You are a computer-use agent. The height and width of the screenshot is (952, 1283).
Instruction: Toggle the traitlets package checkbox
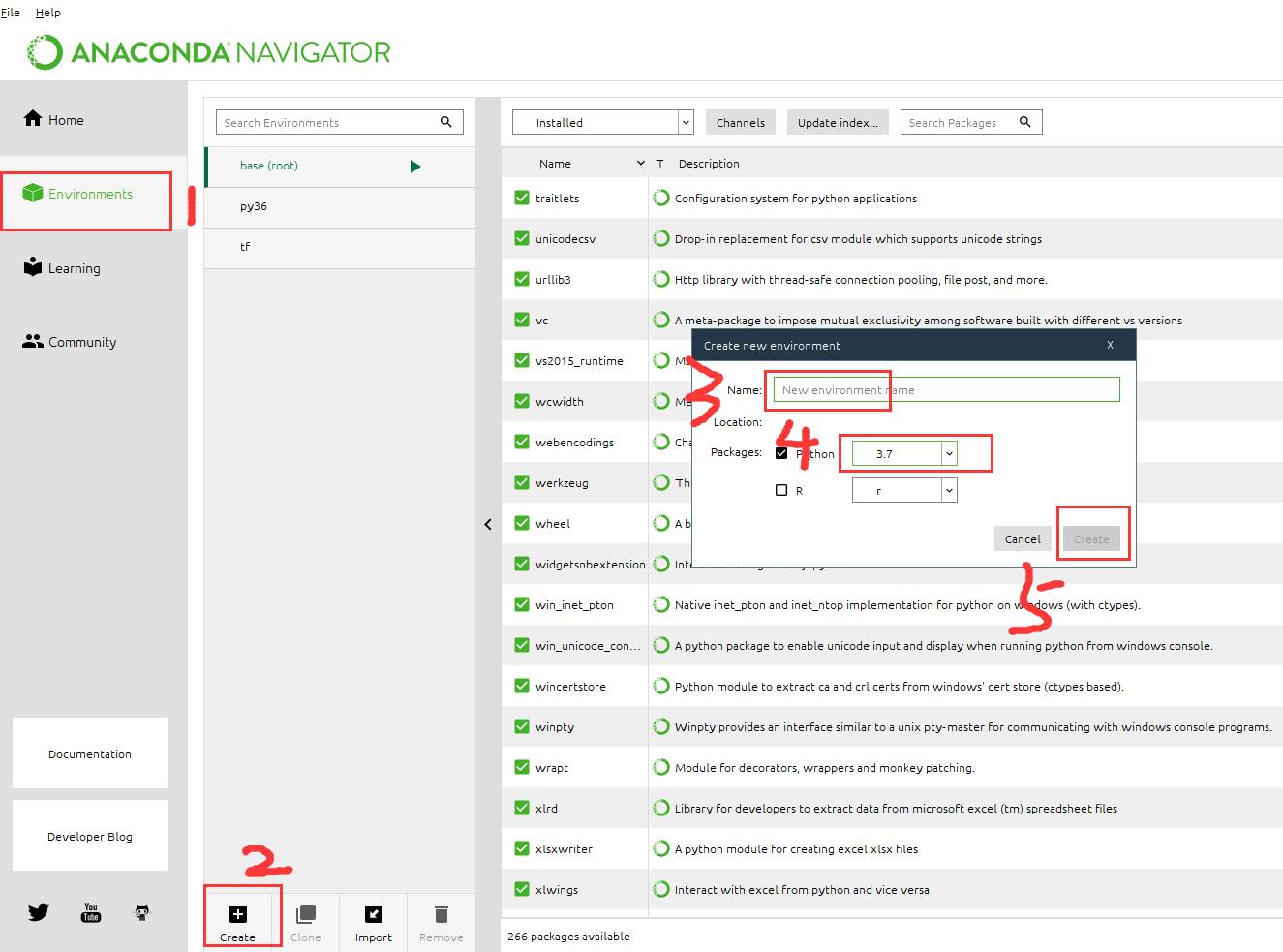tap(522, 198)
